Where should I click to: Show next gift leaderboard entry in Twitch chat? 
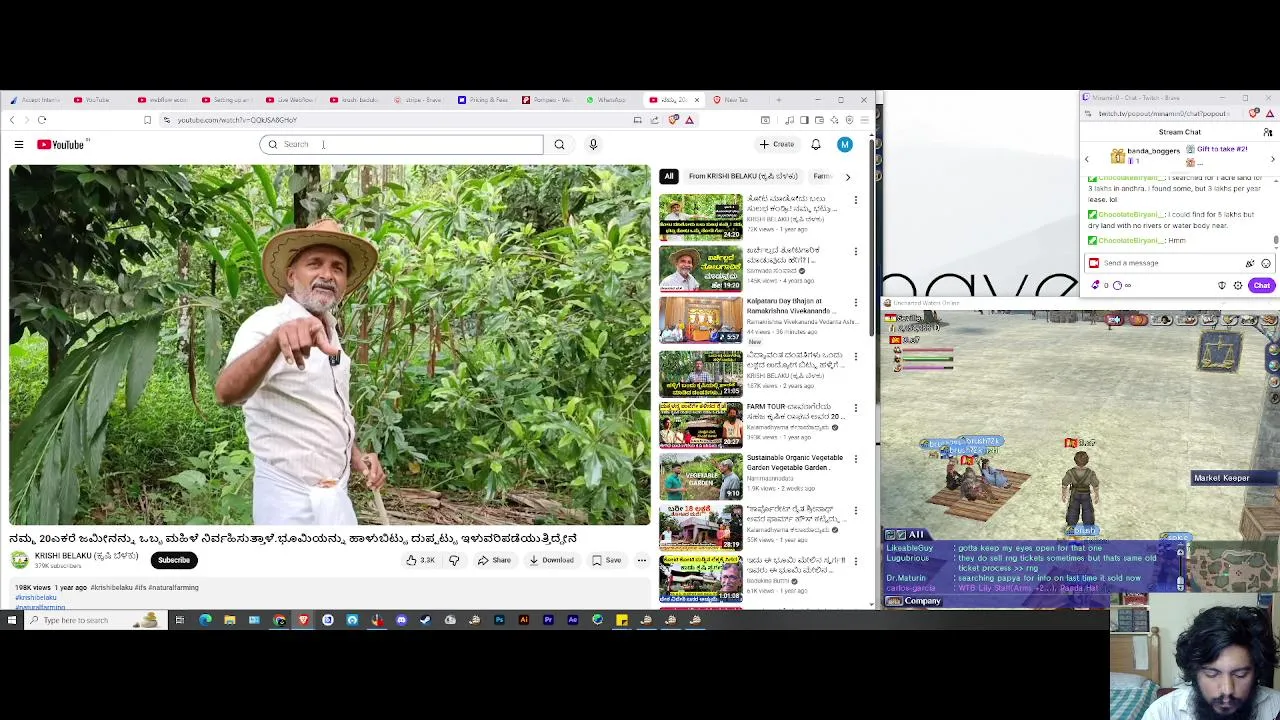point(1273,159)
